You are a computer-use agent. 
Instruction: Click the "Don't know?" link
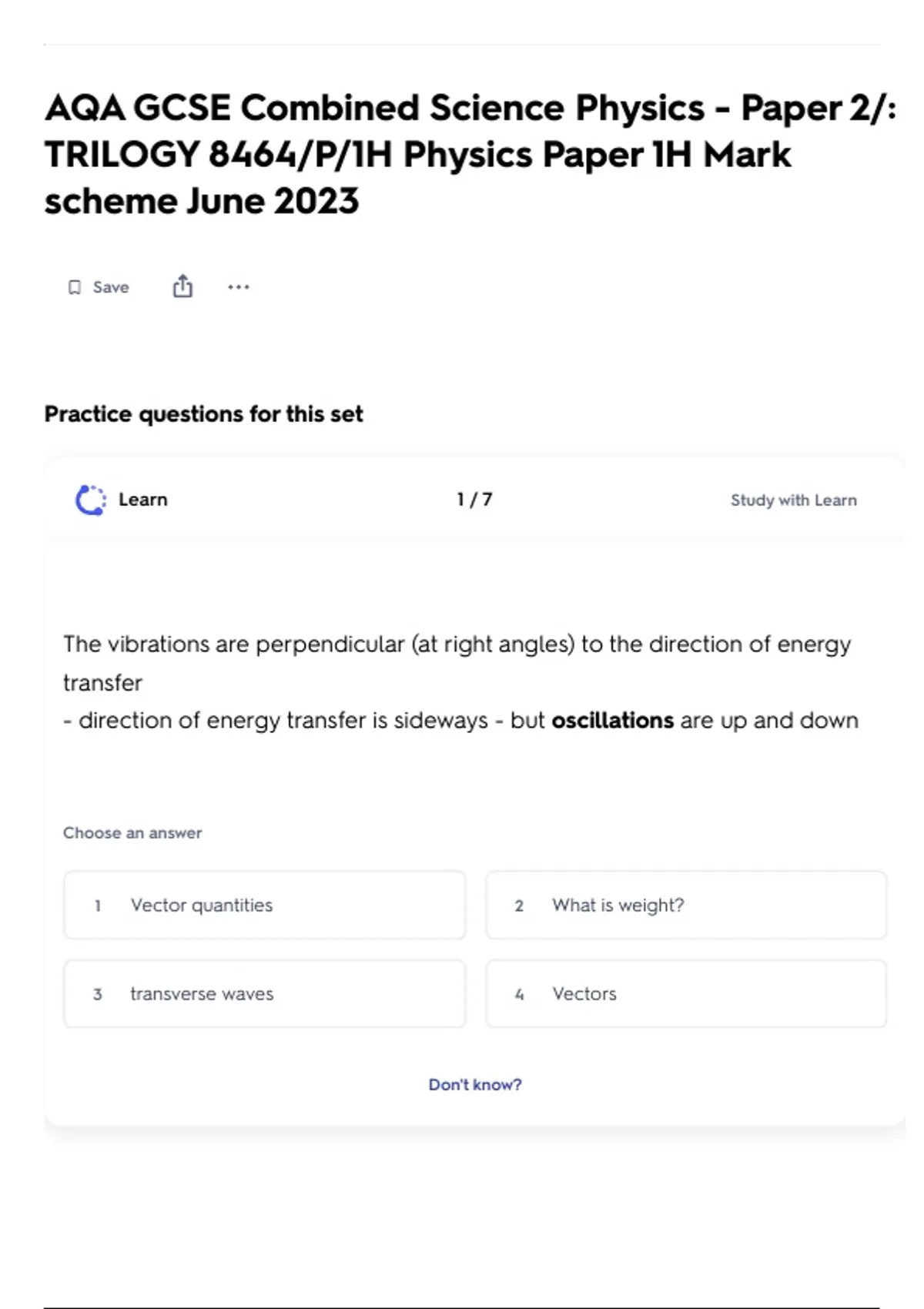(x=475, y=1085)
